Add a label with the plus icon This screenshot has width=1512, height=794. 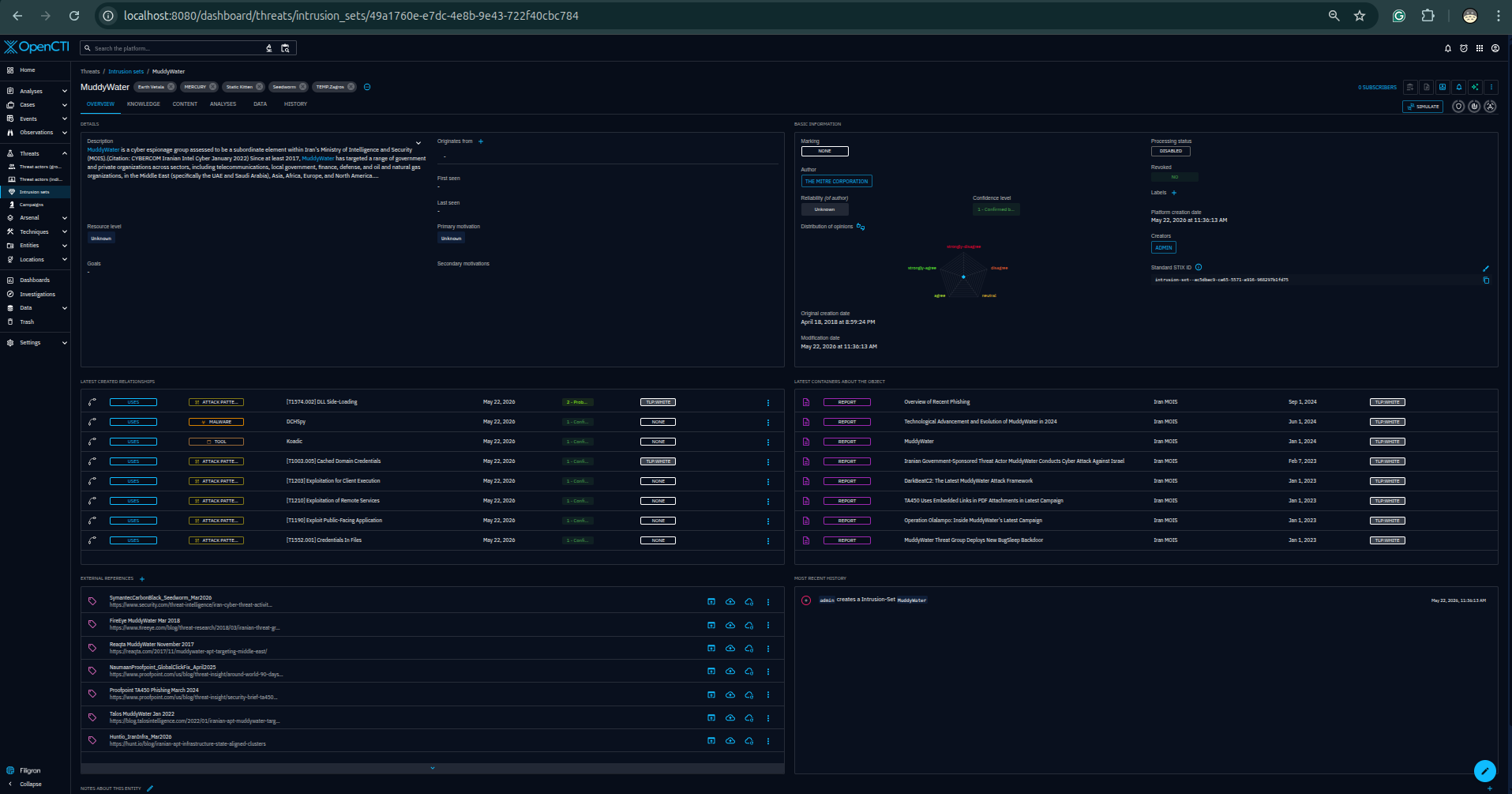point(1174,193)
